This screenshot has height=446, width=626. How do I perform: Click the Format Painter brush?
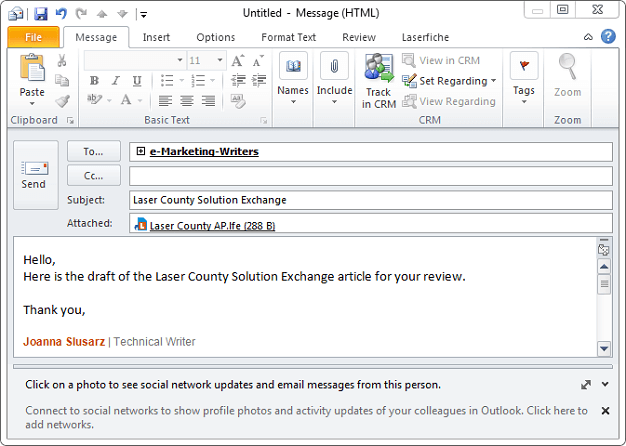pos(62,101)
